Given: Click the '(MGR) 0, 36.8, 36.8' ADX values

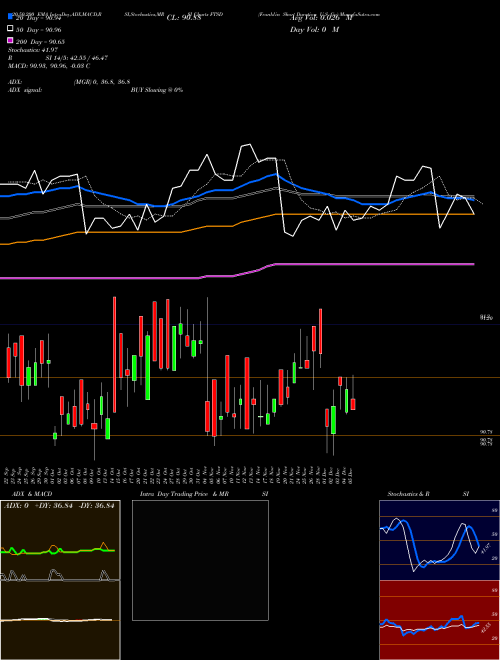Looking at the screenshot, I should pos(102,82).
